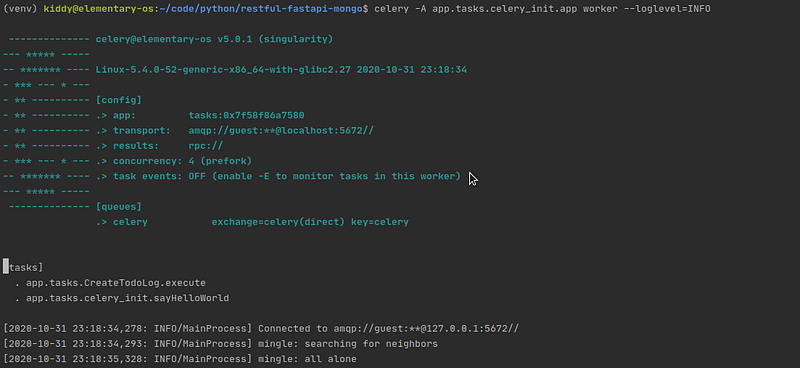This screenshot has width=800, height=368.
Task: Click the Linux-5.4.0-52-generic platform line
Action: click(x=281, y=70)
